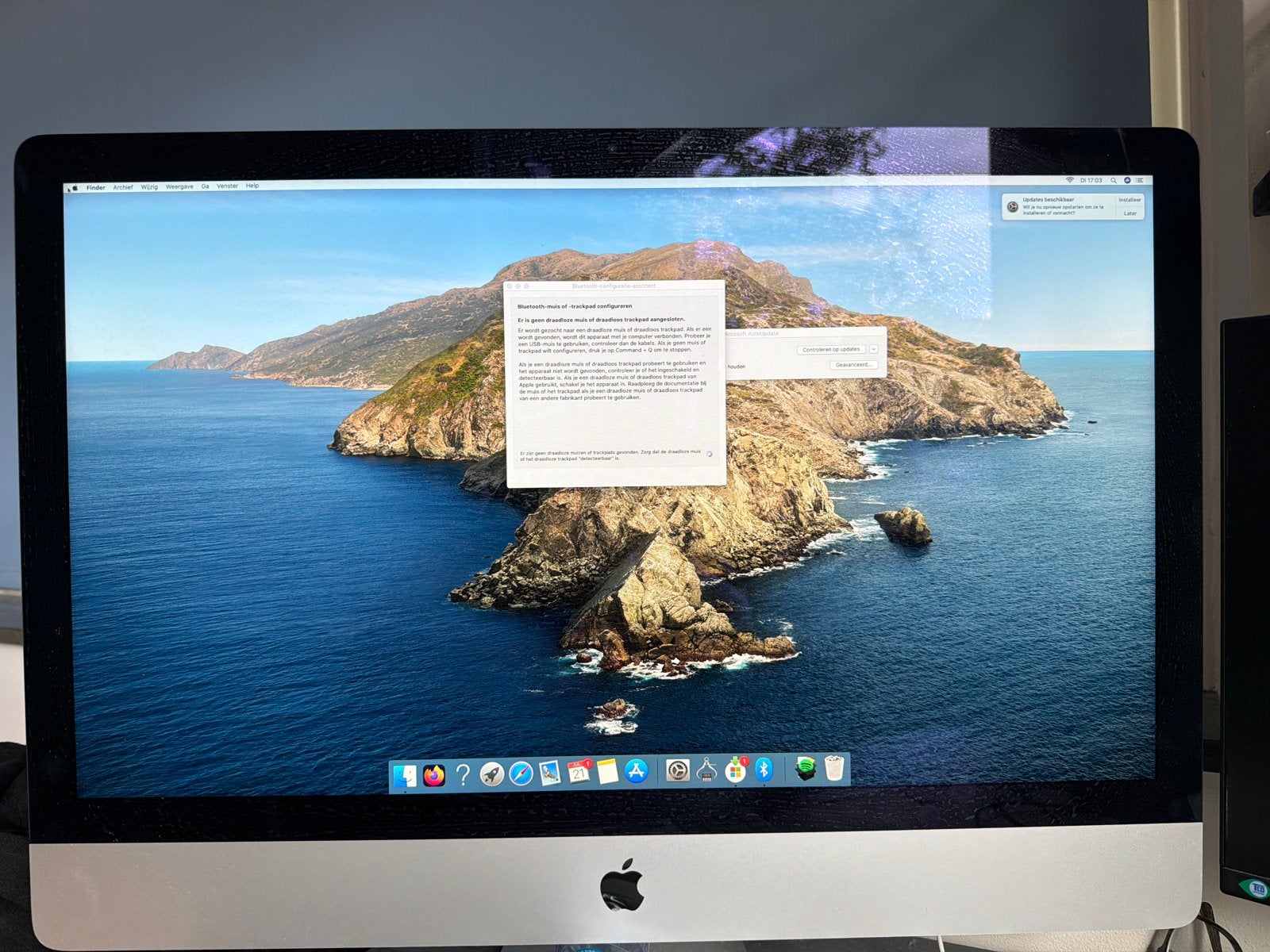Click the Bluetooth-configuratie-assistent window title
Viewport: 1270px width, 952px height.
coord(614,286)
